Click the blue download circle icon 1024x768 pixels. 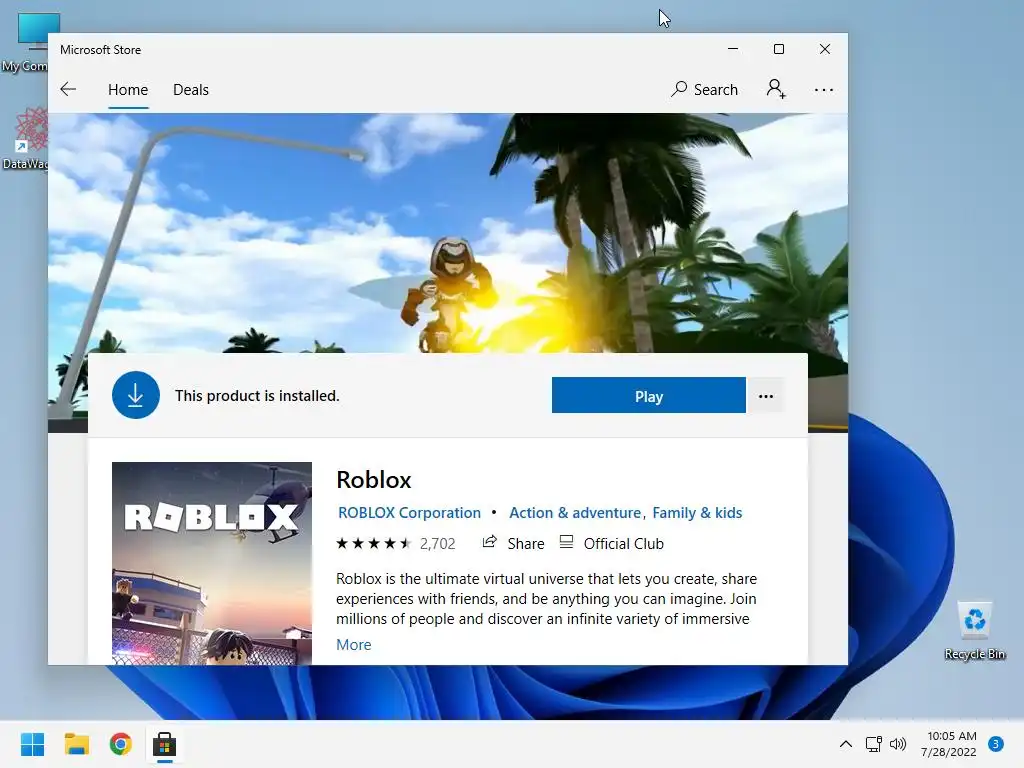[x=136, y=395]
